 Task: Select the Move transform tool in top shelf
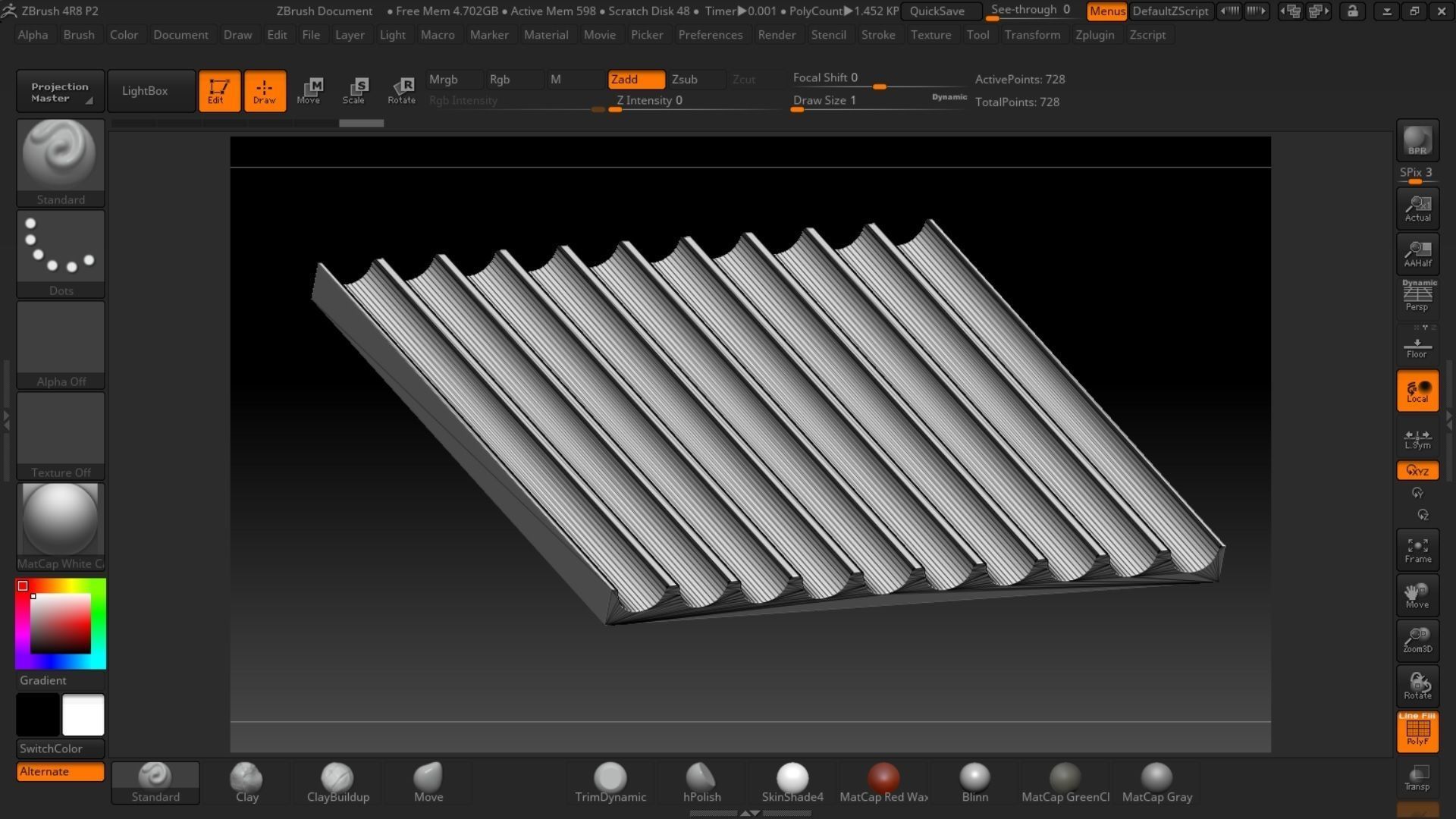[309, 91]
